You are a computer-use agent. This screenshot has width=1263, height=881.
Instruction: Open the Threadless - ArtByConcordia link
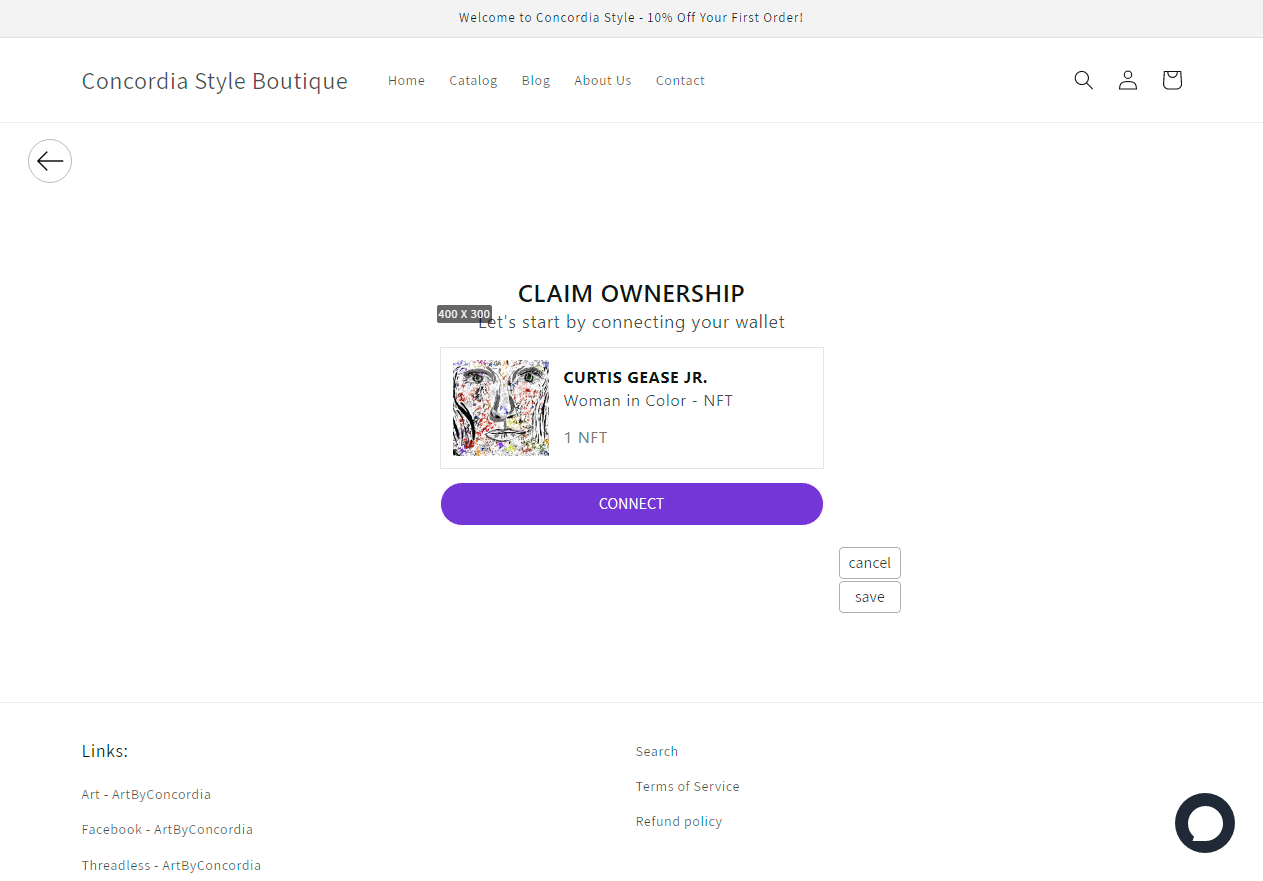(171, 866)
